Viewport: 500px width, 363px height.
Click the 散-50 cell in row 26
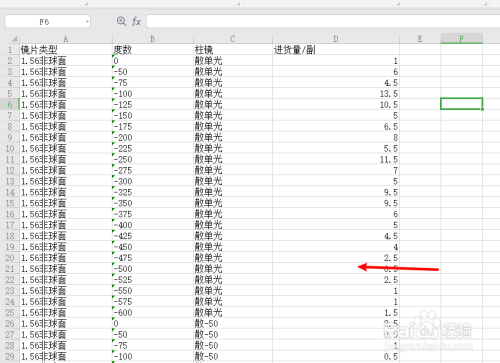pyautogui.click(x=233, y=324)
